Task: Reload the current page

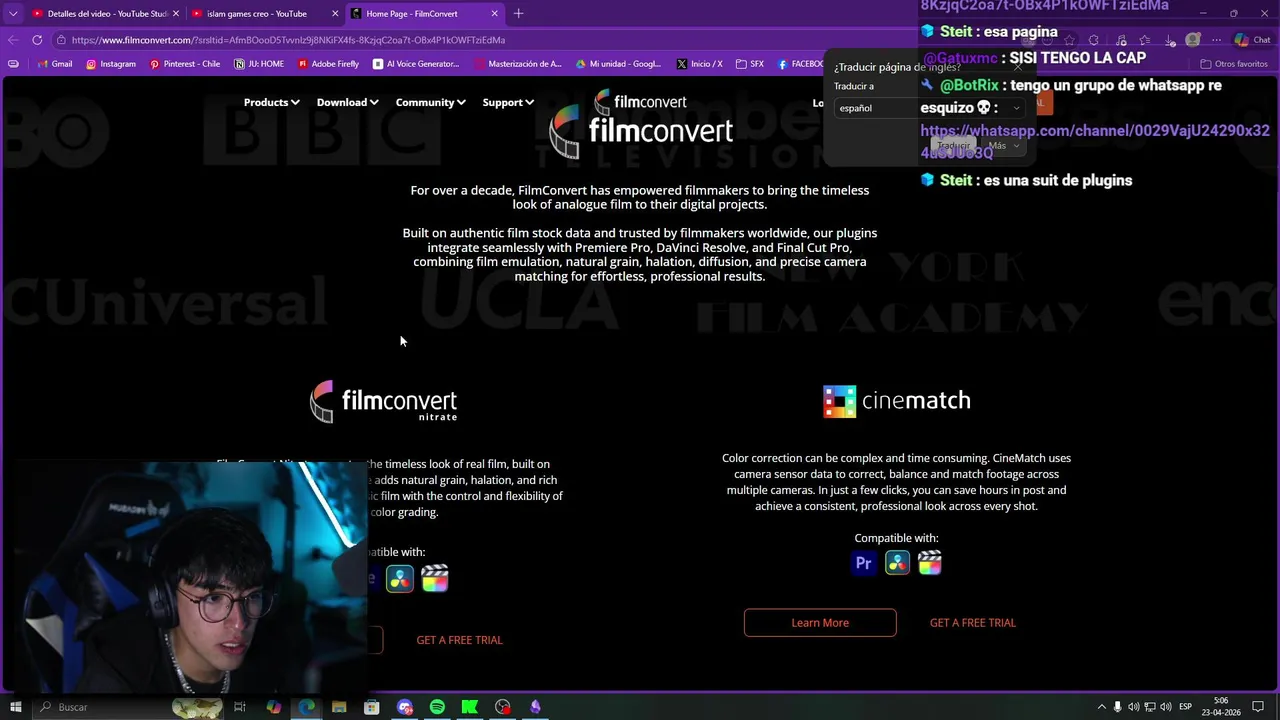Action: pyautogui.click(x=37, y=40)
